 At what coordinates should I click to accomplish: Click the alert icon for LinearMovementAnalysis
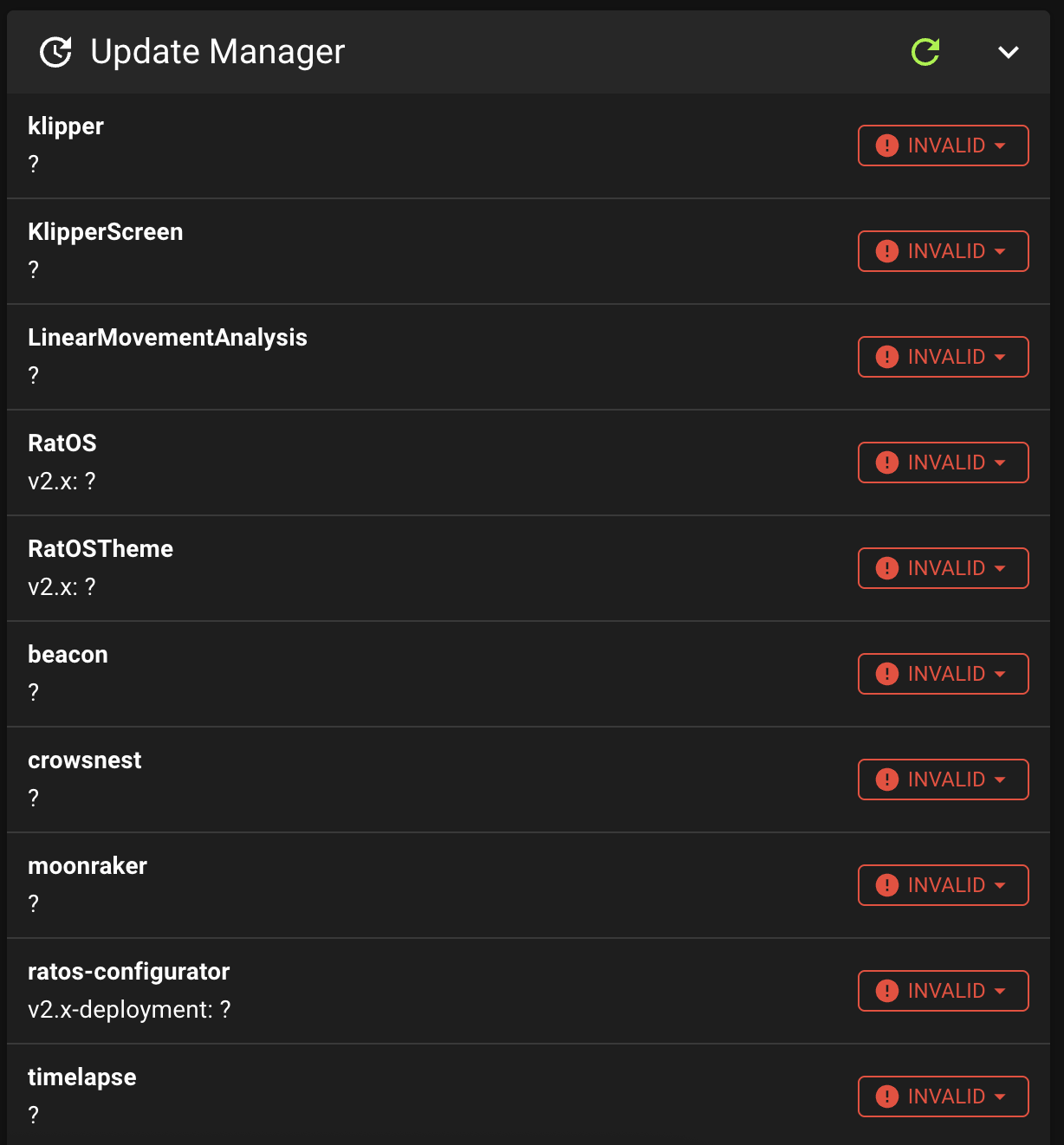click(887, 357)
